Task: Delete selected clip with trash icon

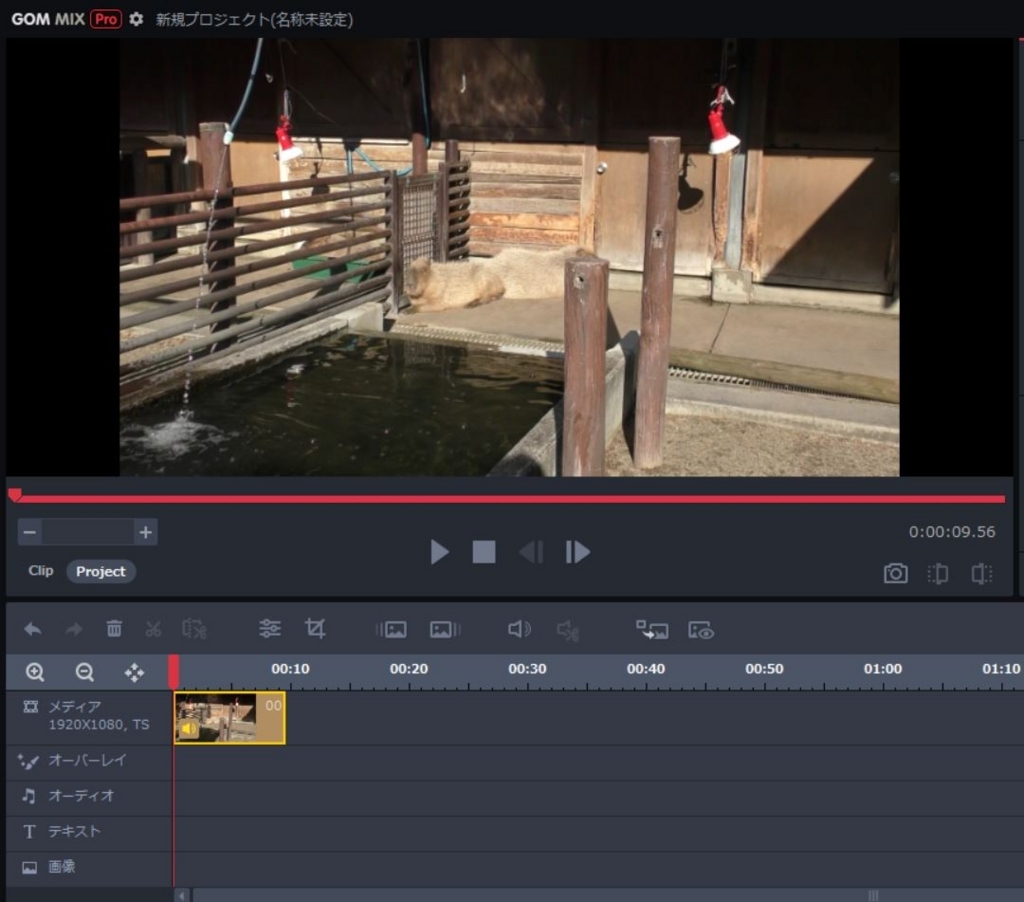Action: [x=114, y=629]
